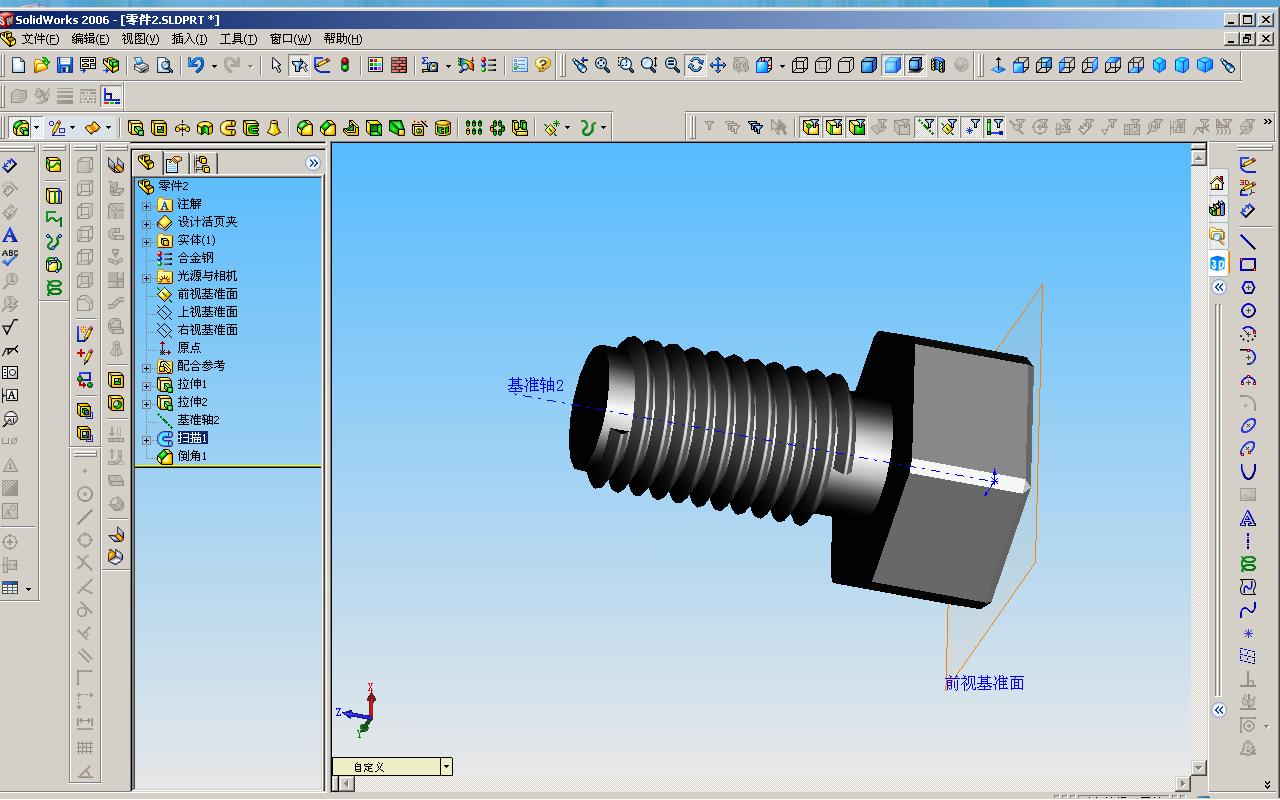Viewport: 1280px width, 800px height.
Task: Select the Fillet feature tool
Action: click(x=305, y=128)
